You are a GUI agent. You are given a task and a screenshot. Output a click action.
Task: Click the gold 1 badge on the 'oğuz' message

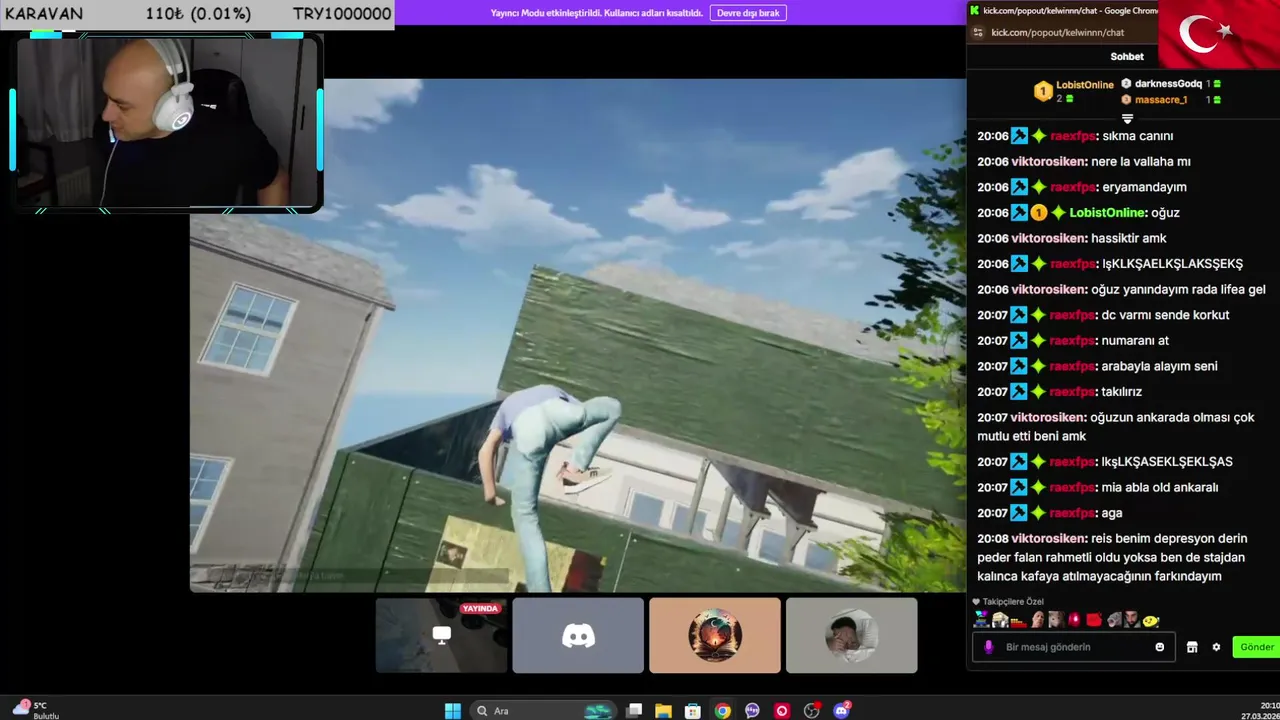pyautogui.click(x=1039, y=213)
